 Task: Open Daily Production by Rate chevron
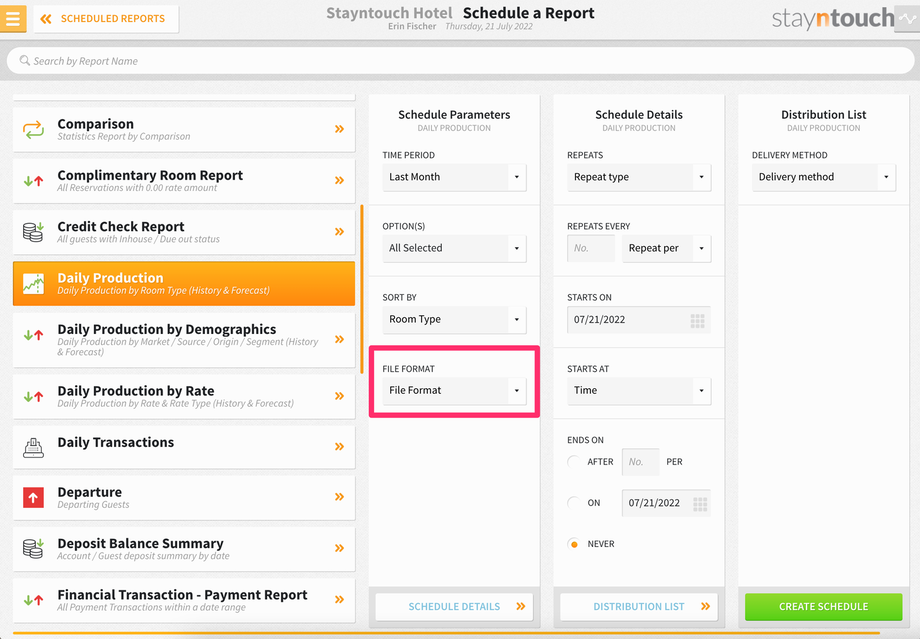(x=339, y=396)
